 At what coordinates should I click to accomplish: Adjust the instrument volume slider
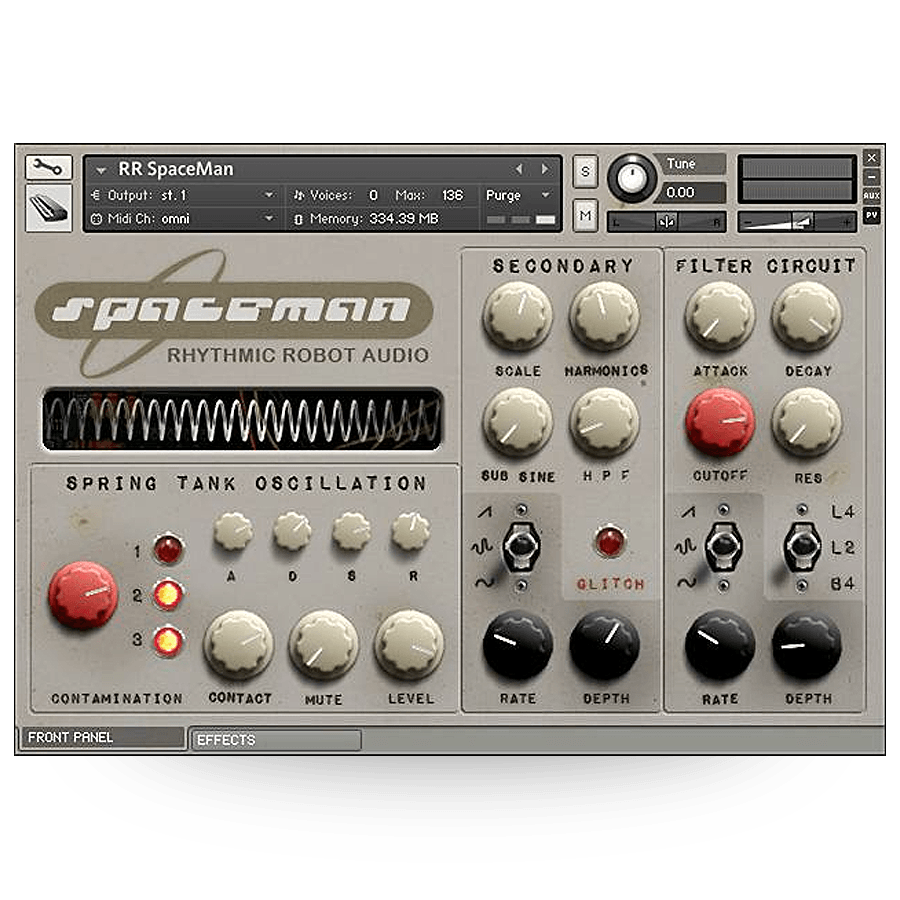click(797, 222)
